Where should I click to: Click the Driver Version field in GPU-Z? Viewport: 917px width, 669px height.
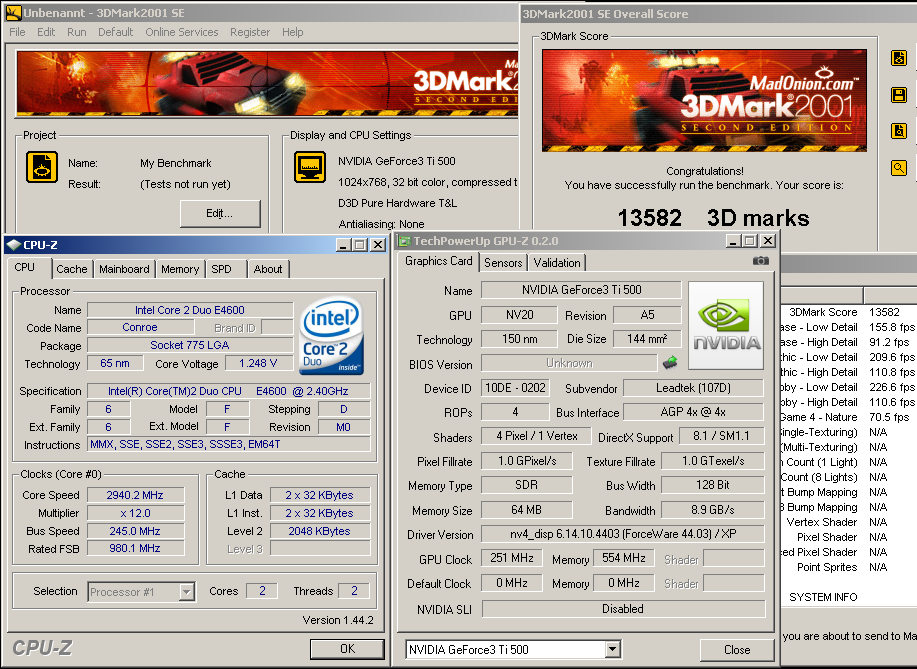coord(623,534)
